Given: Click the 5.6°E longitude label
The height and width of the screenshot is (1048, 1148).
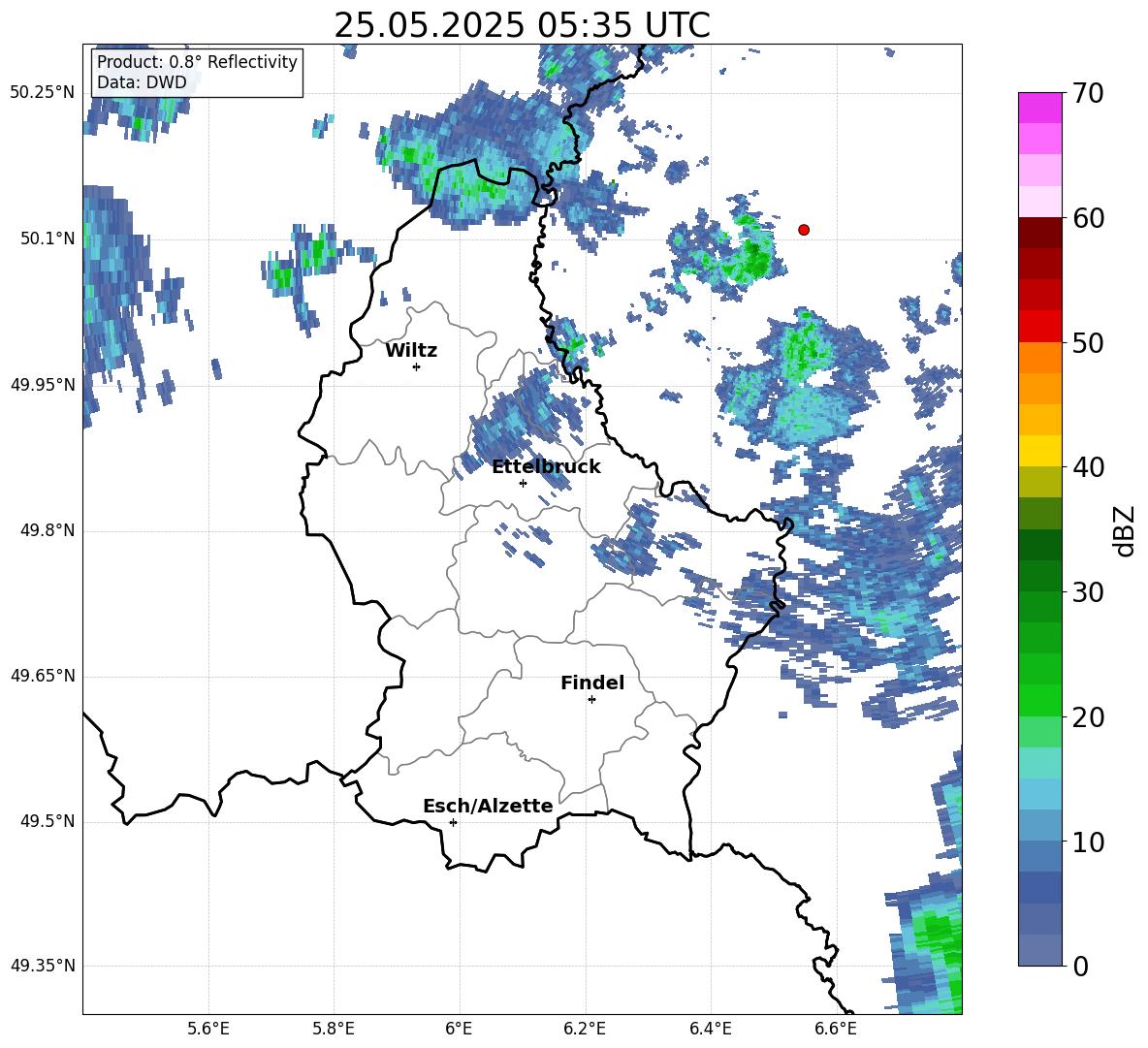Looking at the screenshot, I should [208, 1029].
